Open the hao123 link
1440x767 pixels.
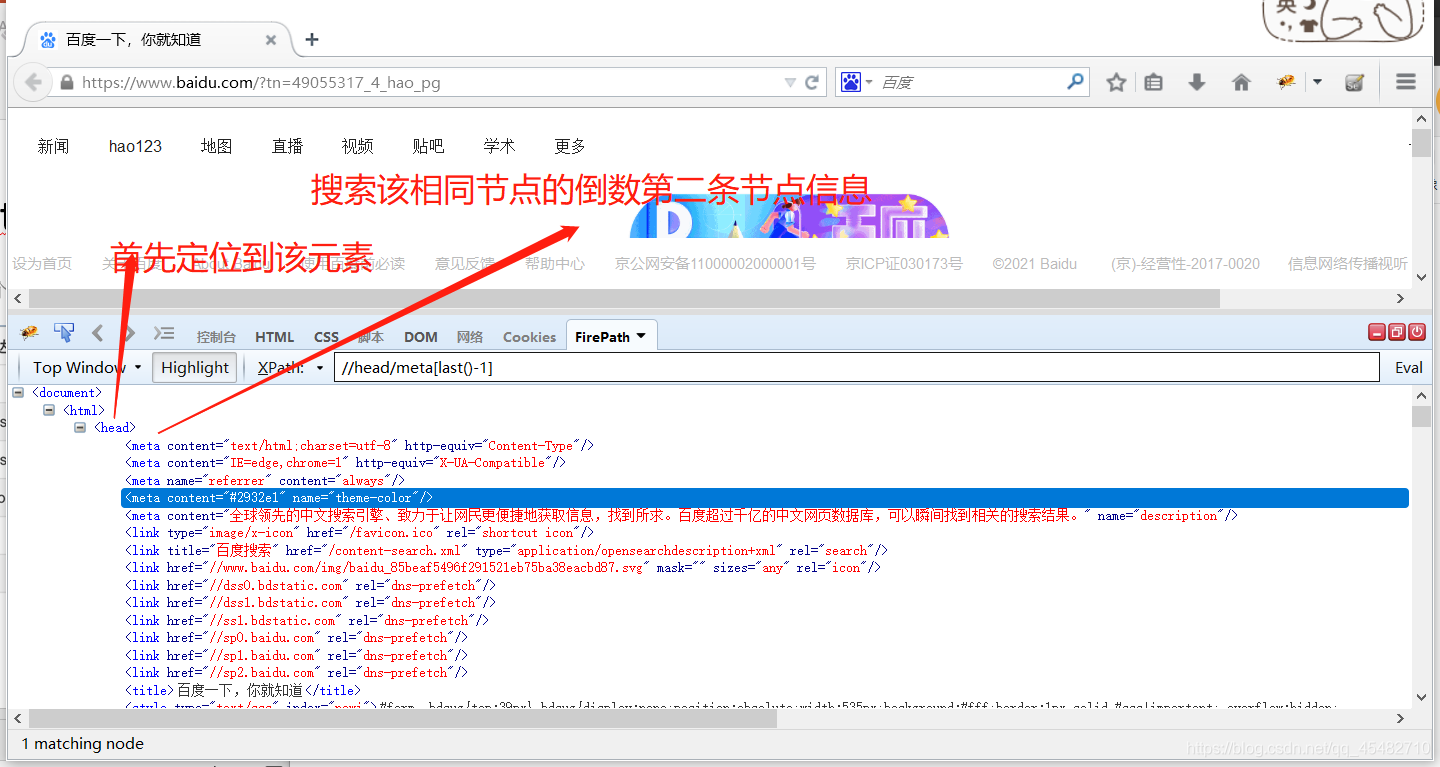(135, 146)
